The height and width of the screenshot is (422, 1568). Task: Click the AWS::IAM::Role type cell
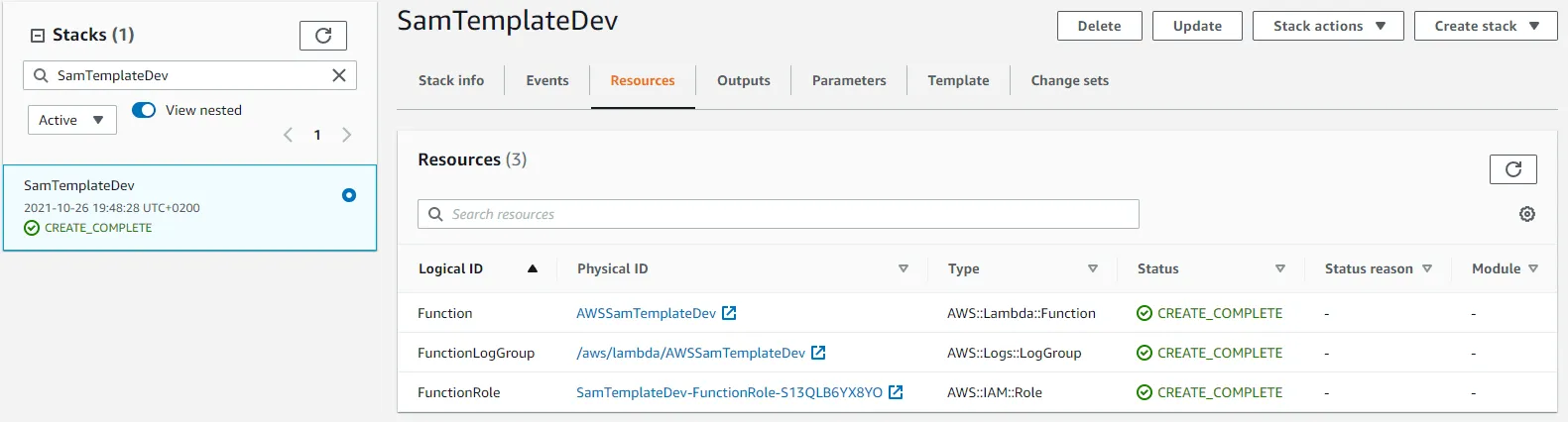click(995, 392)
